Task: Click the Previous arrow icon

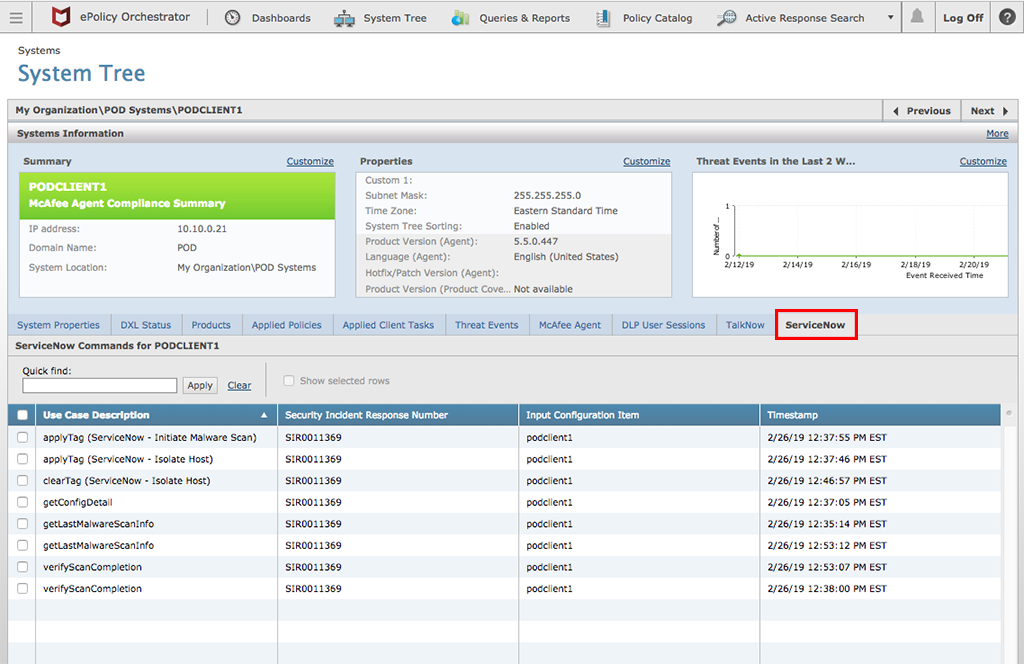Action: click(895, 111)
